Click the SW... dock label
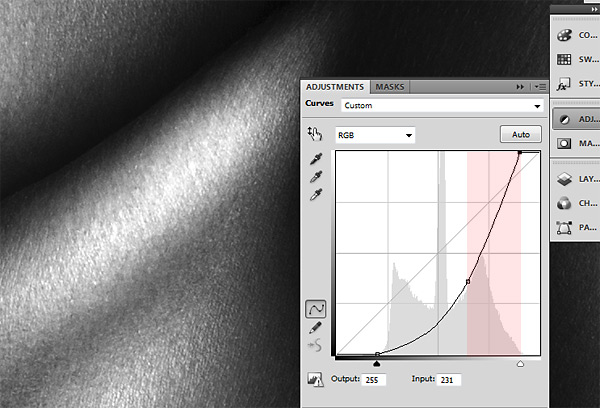The height and width of the screenshot is (408, 600). pyautogui.click(x=589, y=59)
